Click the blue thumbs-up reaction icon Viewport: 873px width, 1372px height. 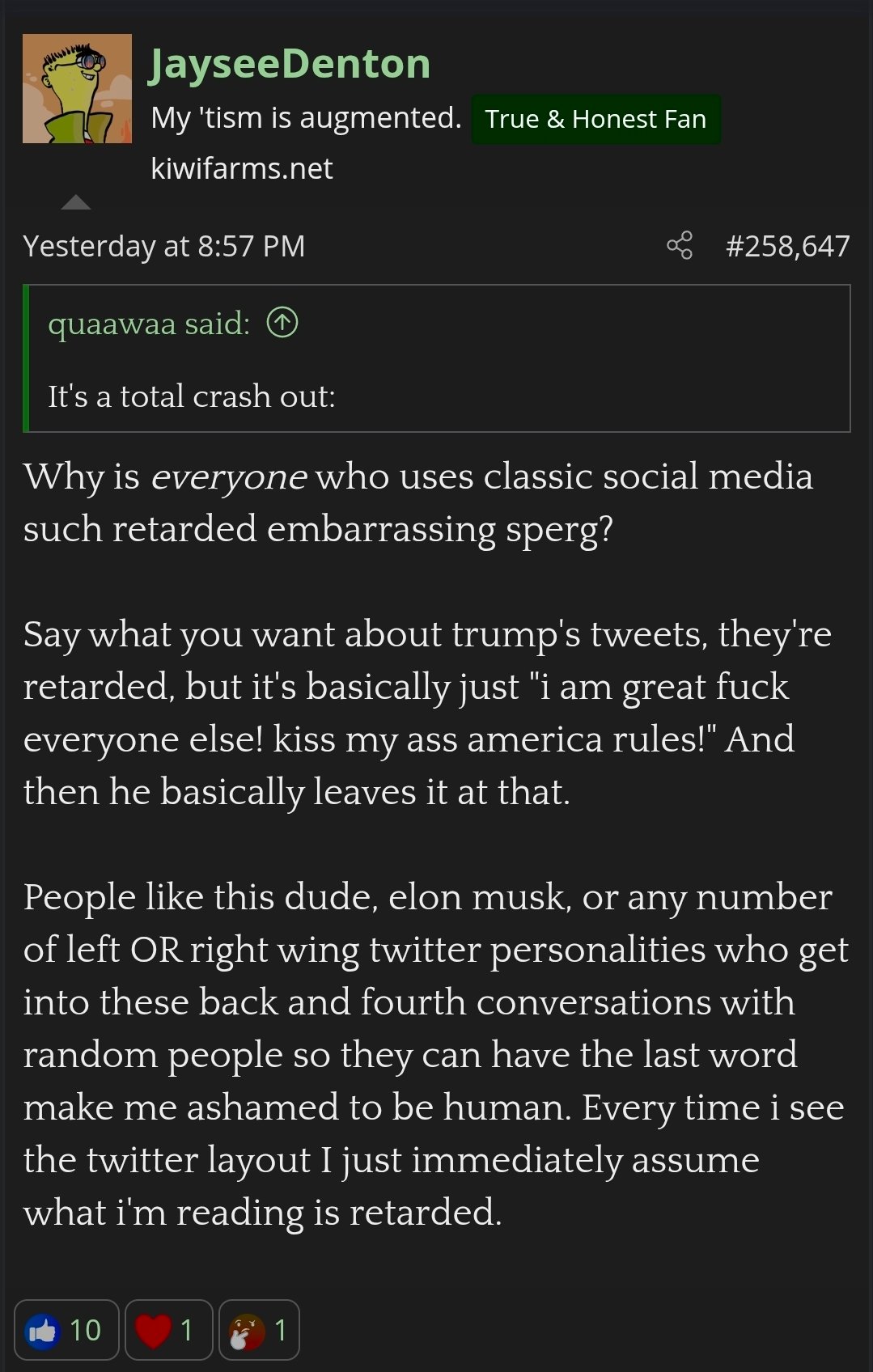(x=43, y=1330)
